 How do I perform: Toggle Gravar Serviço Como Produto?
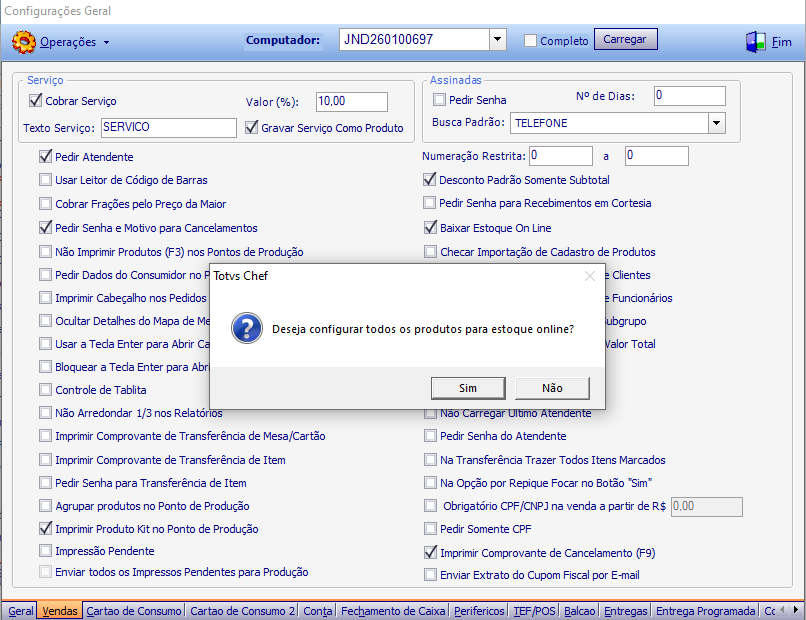[251, 127]
